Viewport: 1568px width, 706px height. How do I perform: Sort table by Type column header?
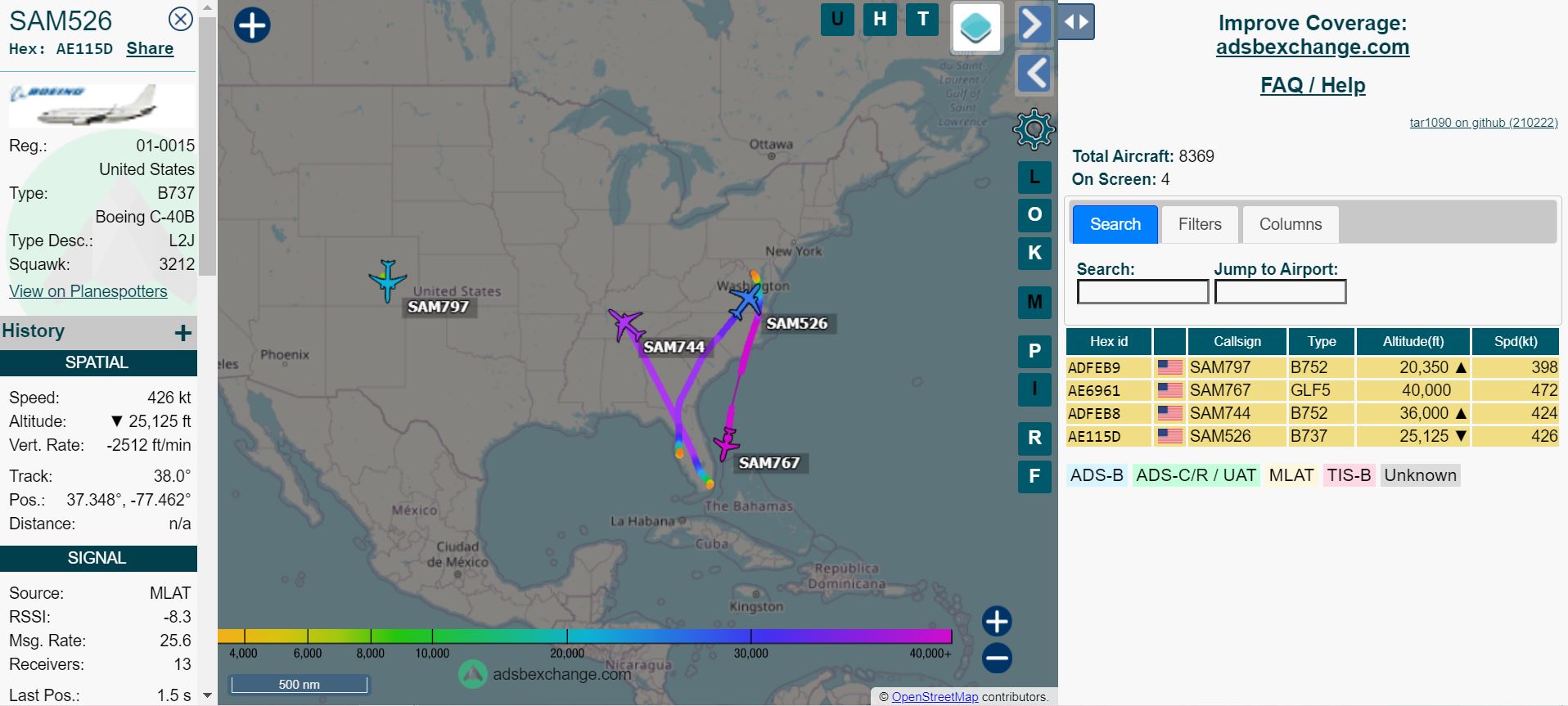pos(1322,341)
